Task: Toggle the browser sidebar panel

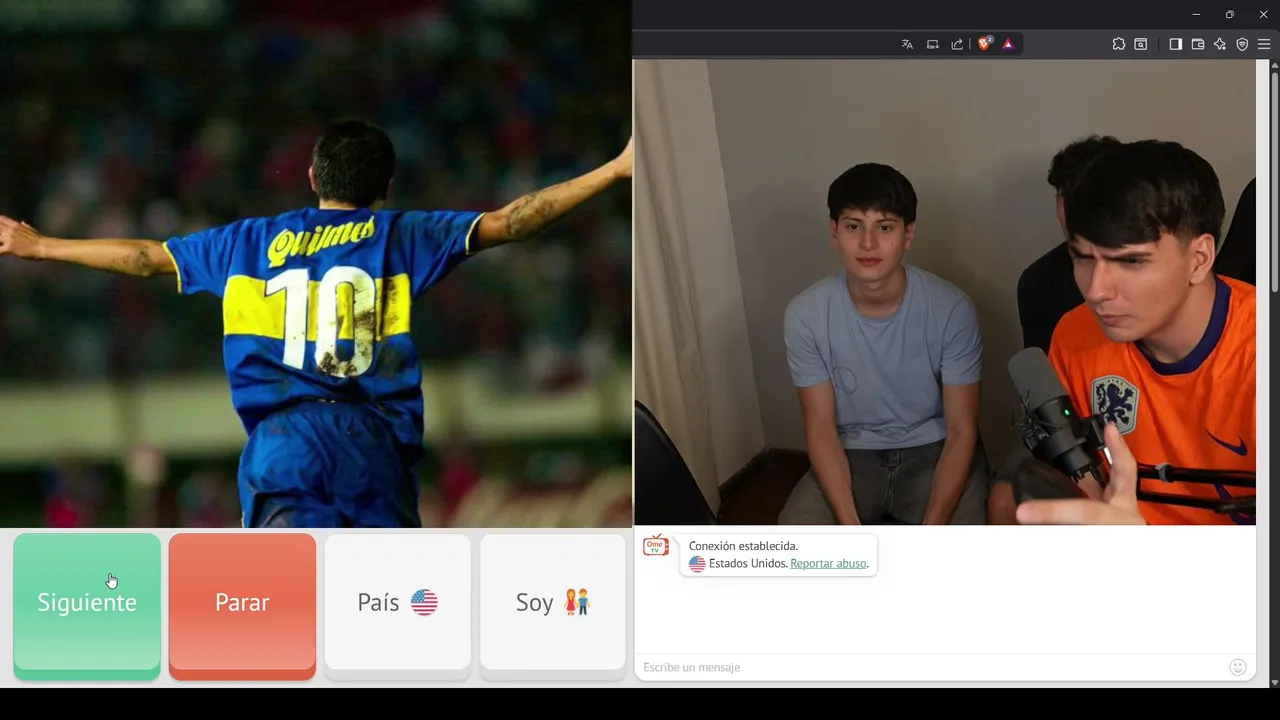Action: pos(1176,44)
